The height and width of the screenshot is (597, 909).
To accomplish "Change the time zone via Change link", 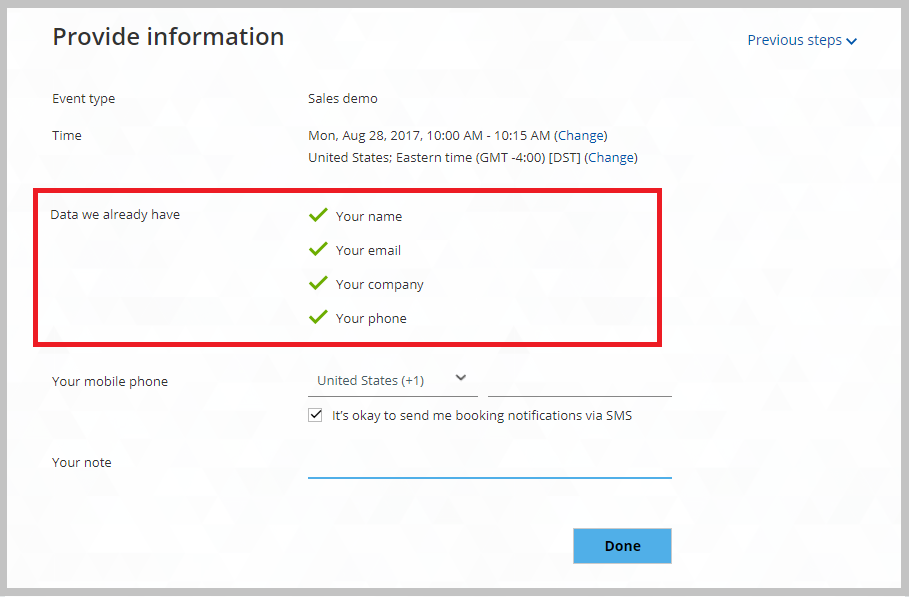I will pos(611,158).
